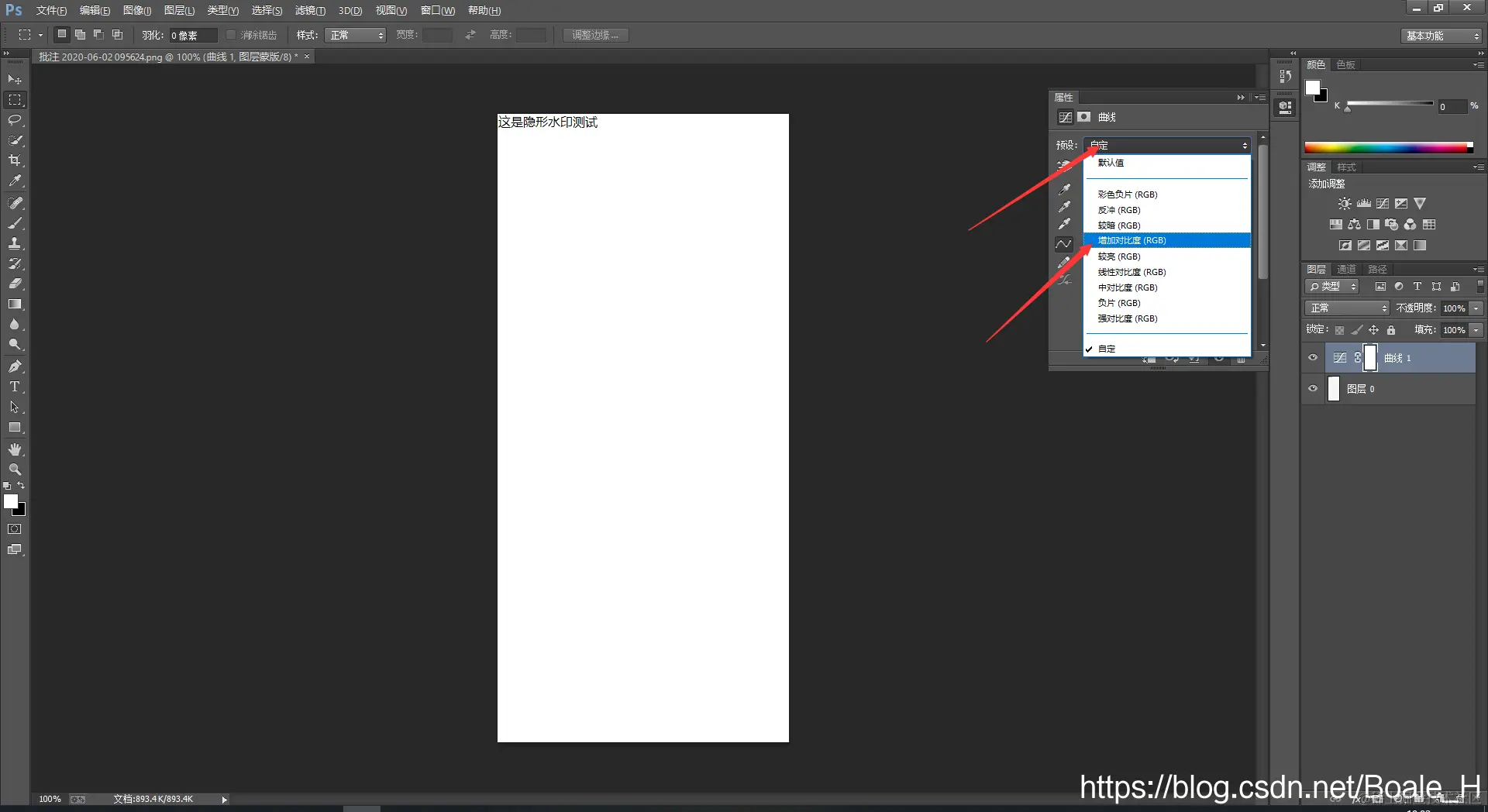This screenshot has height=812, width=1488.
Task: Add a Black & White adjustment
Action: coord(1373,225)
